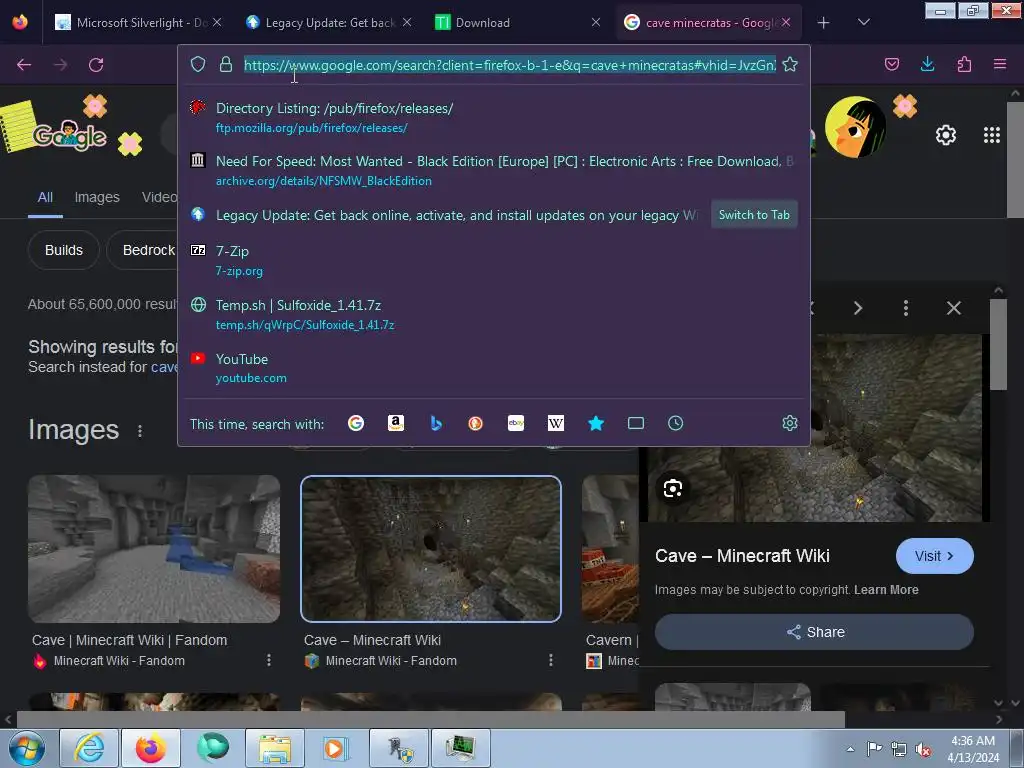This screenshot has height=768, width=1024.
Task: Click Switch to Tab button
Action: 754,215
